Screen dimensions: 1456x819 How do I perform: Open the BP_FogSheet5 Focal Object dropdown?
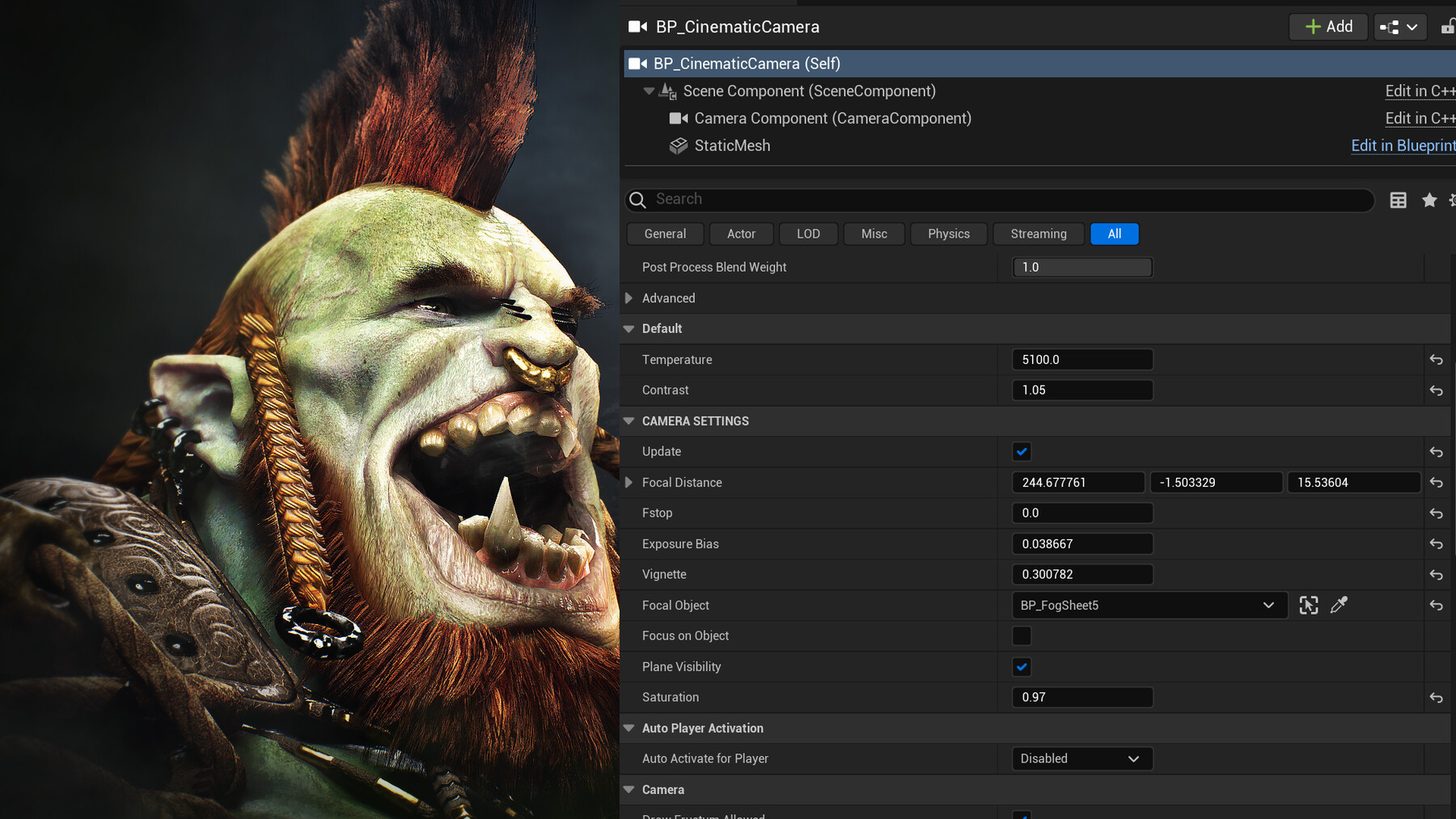[1149, 605]
